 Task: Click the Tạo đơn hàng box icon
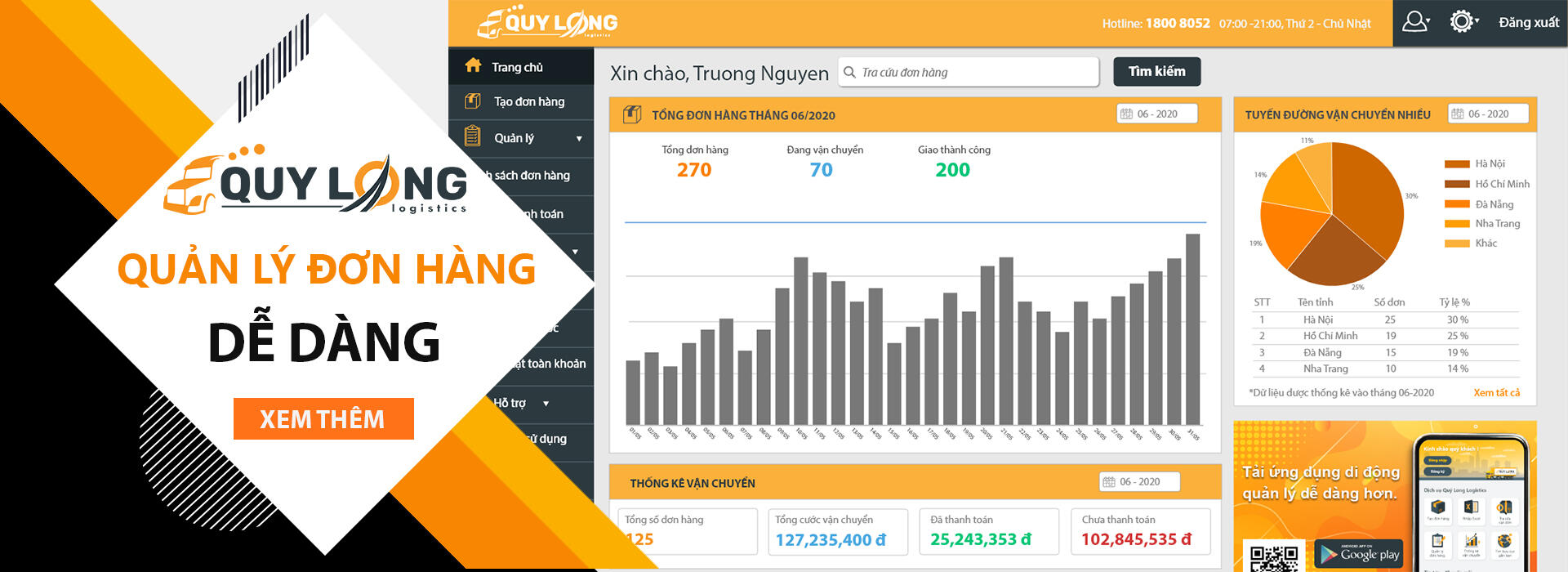[473, 101]
